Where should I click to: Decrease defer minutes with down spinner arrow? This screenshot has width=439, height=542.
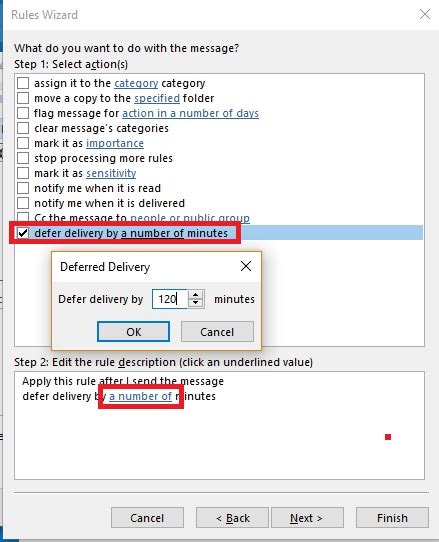pos(196,303)
